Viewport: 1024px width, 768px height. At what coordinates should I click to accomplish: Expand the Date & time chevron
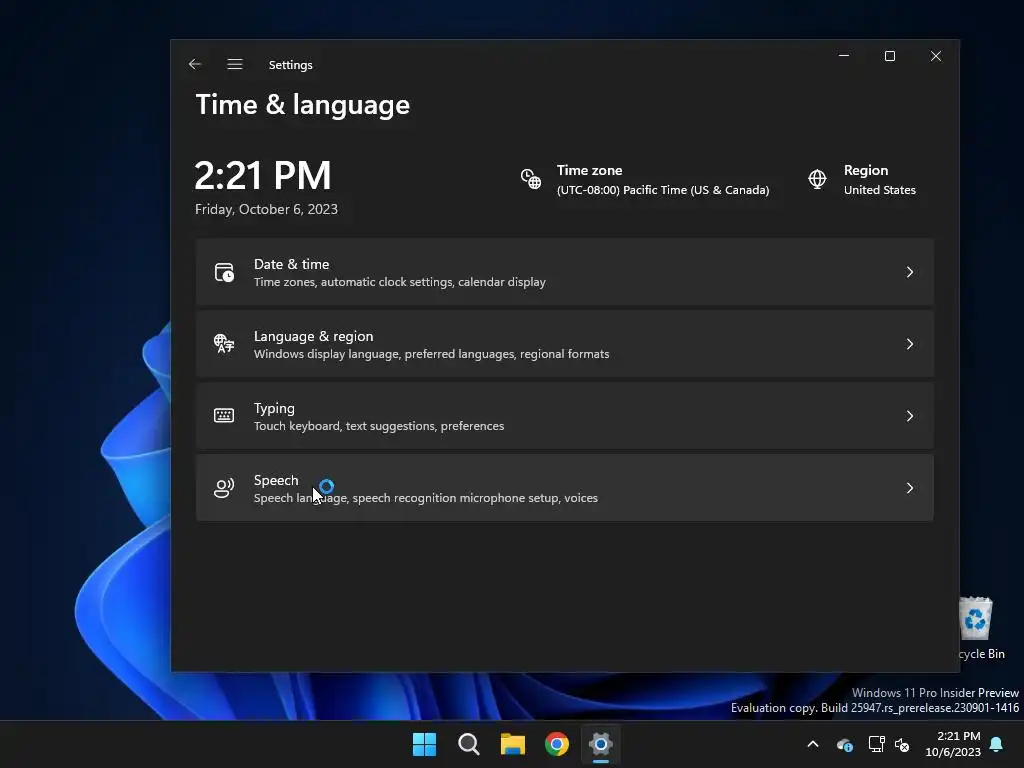[910, 272]
